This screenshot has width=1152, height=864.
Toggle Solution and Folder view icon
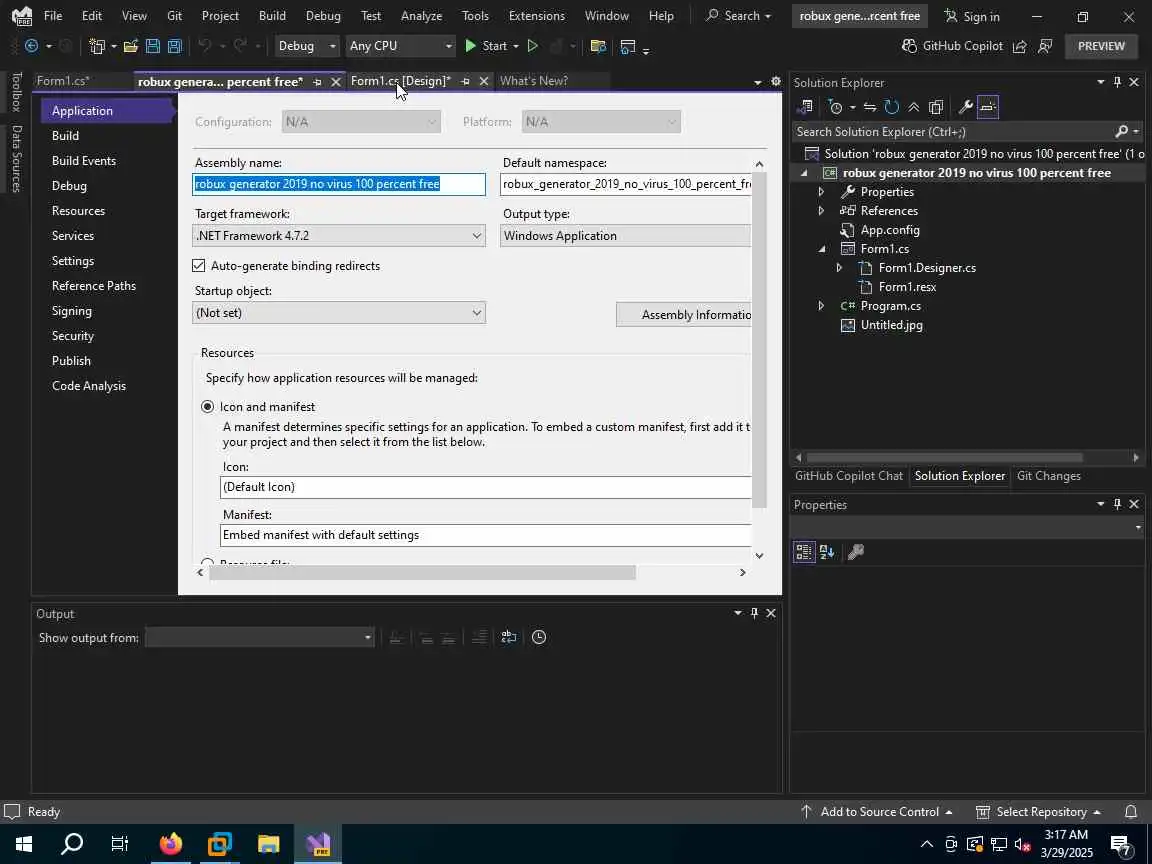[x=804, y=107]
